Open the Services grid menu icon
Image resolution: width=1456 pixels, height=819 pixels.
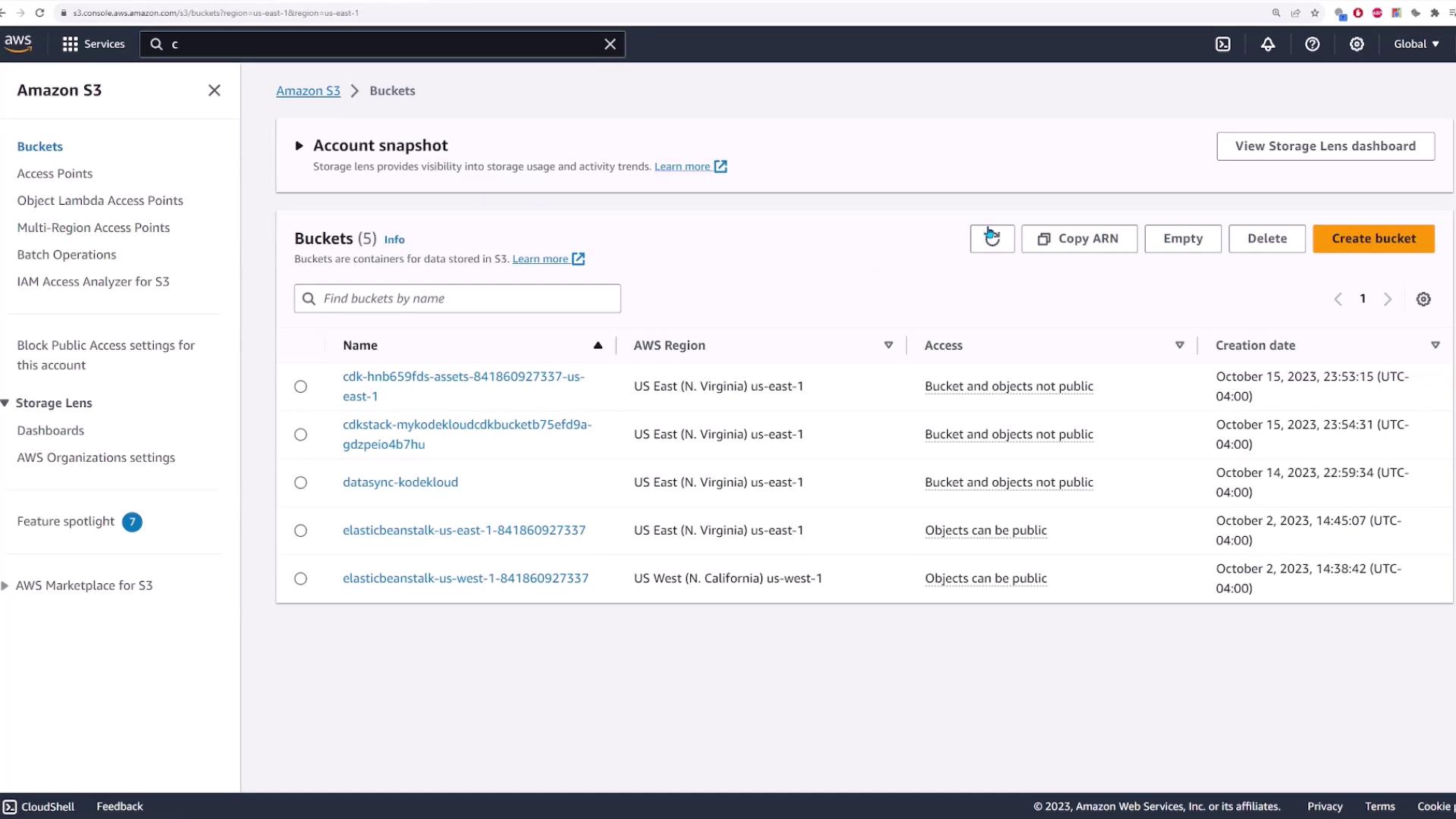[x=71, y=44]
